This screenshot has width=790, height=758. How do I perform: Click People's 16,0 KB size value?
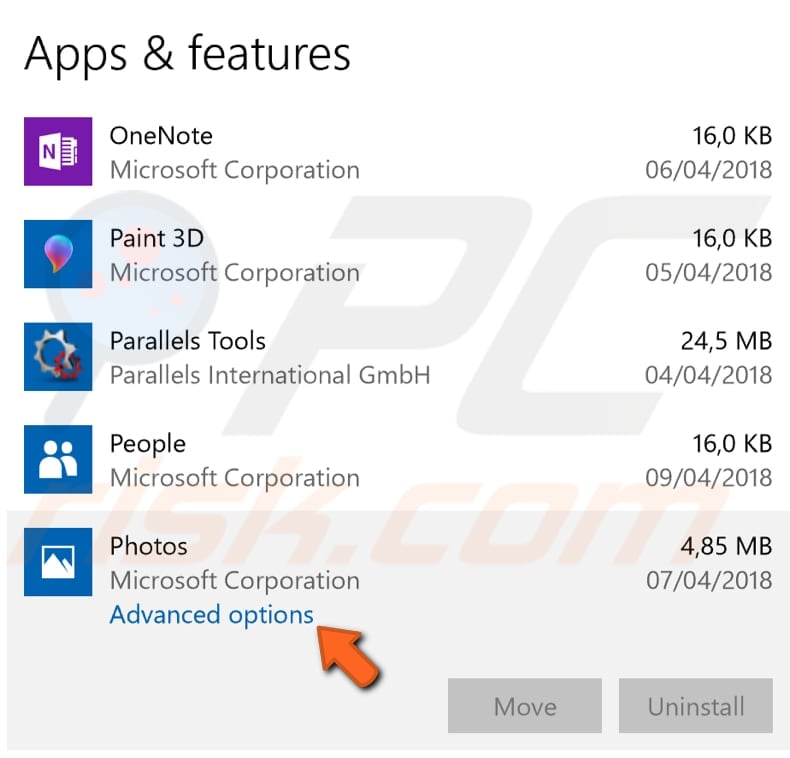click(732, 444)
